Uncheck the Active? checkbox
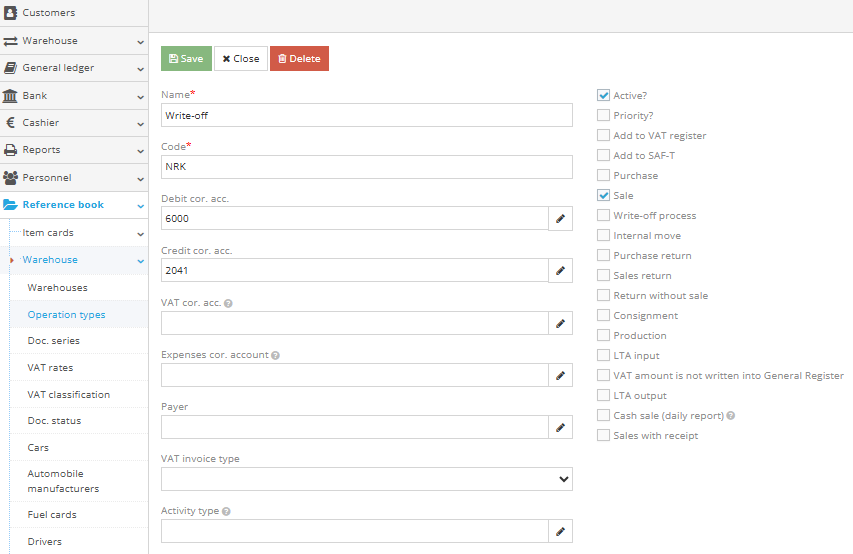This screenshot has height=554, width=853. 603,96
